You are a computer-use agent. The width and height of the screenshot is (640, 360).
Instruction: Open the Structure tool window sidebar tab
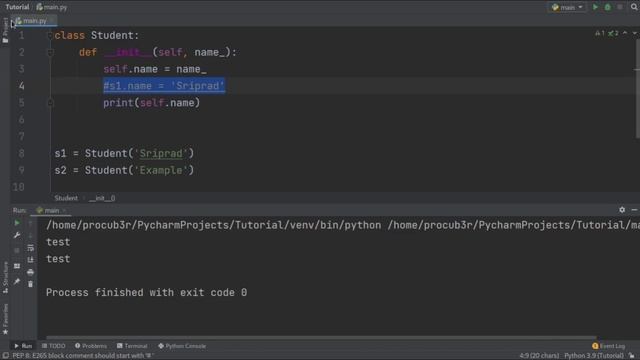point(5,277)
